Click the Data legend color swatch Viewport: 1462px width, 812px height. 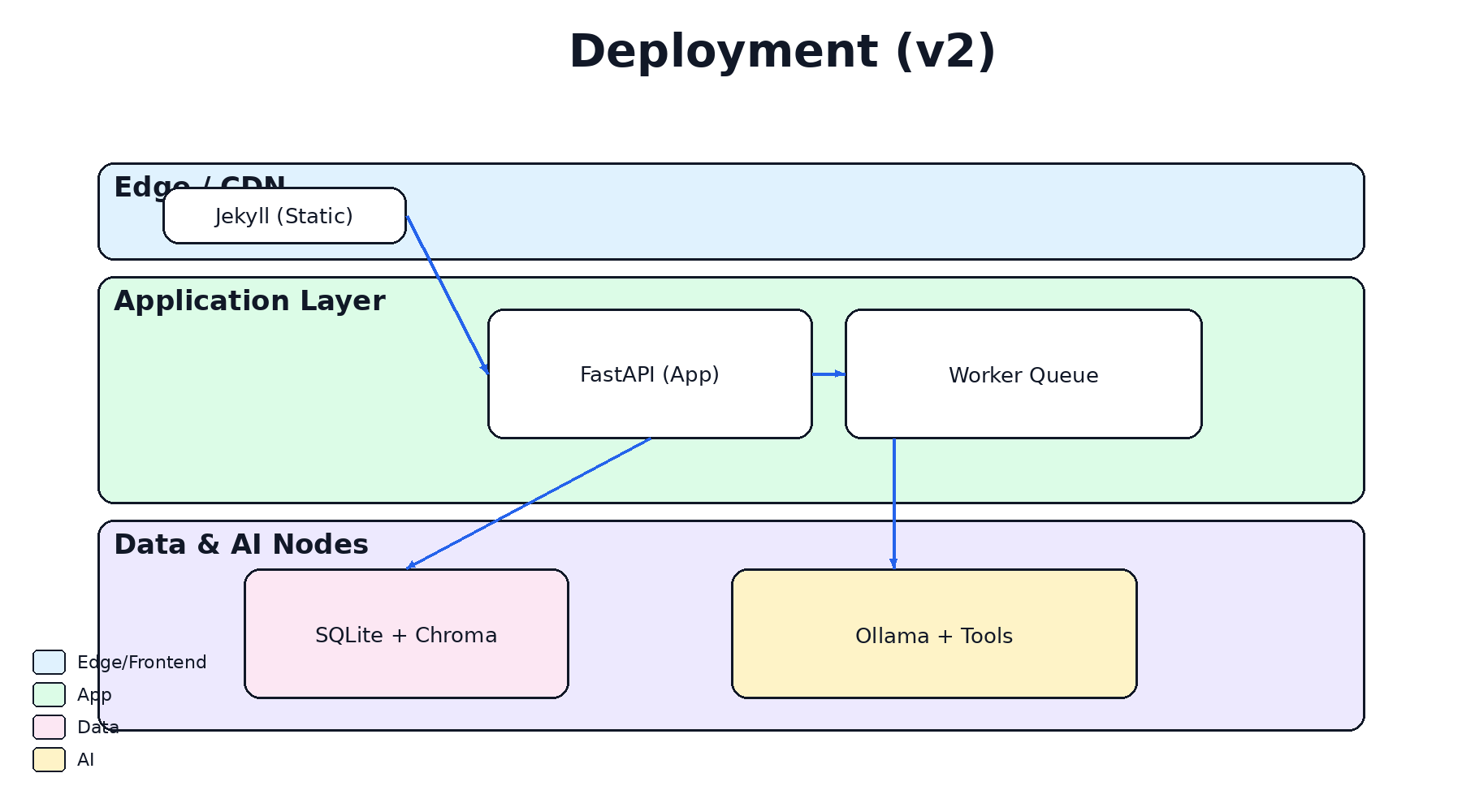tap(49, 727)
